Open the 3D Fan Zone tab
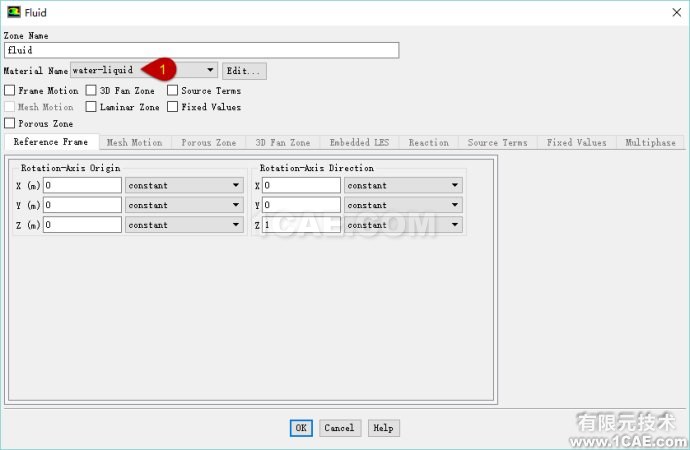 click(283, 143)
